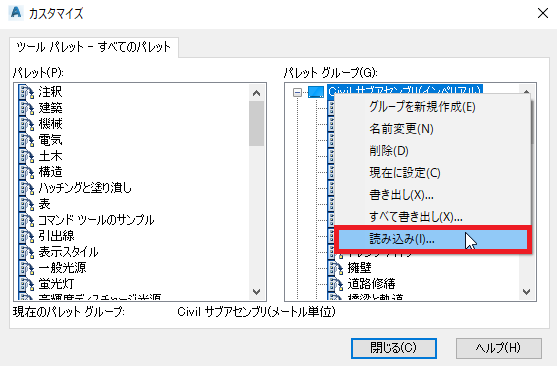Image resolution: width=557 pixels, height=366 pixels.
Task: Select 擁壁 in palette group tree
Action: [x=359, y=268]
